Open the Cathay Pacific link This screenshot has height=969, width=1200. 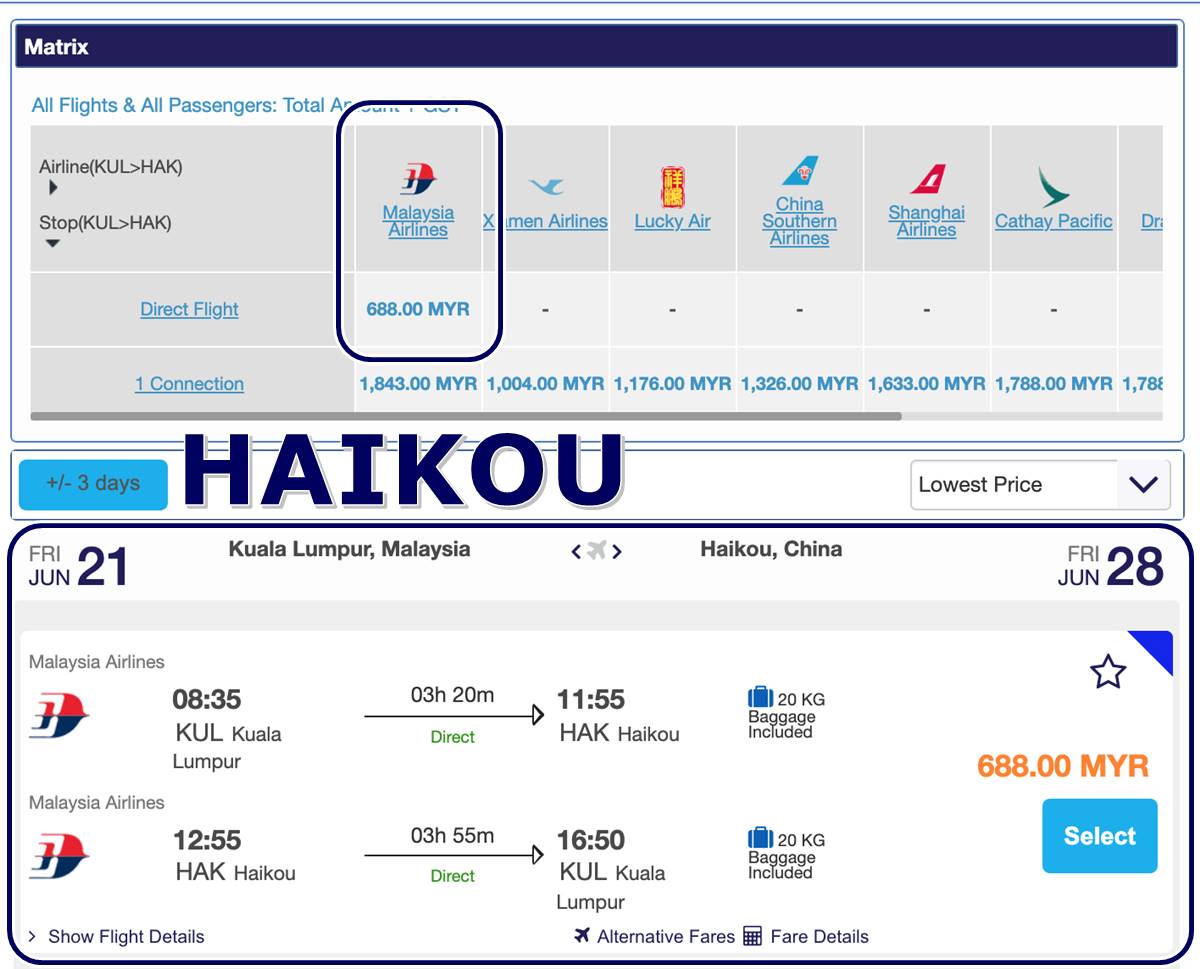click(1054, 221)
